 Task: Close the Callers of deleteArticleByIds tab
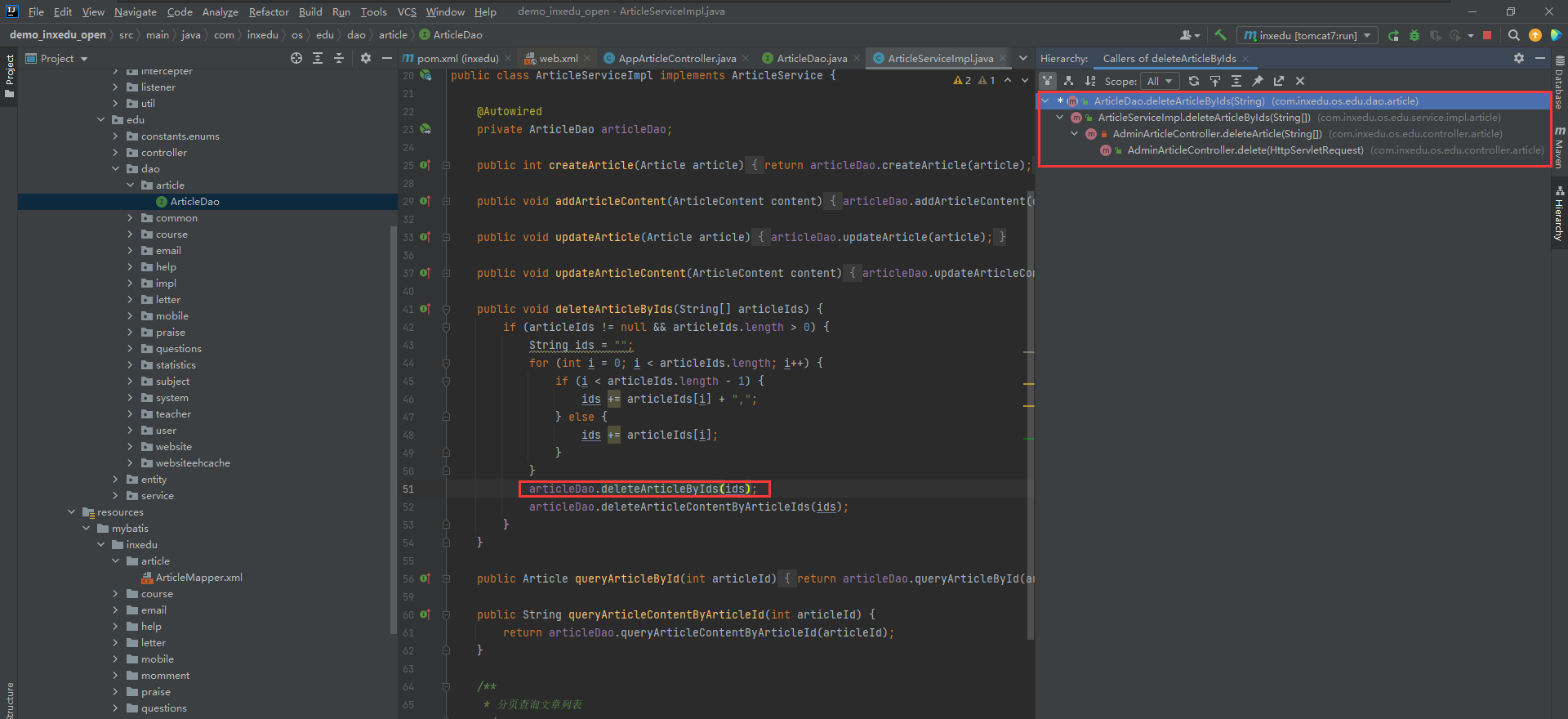click(x=1245, y=58)
